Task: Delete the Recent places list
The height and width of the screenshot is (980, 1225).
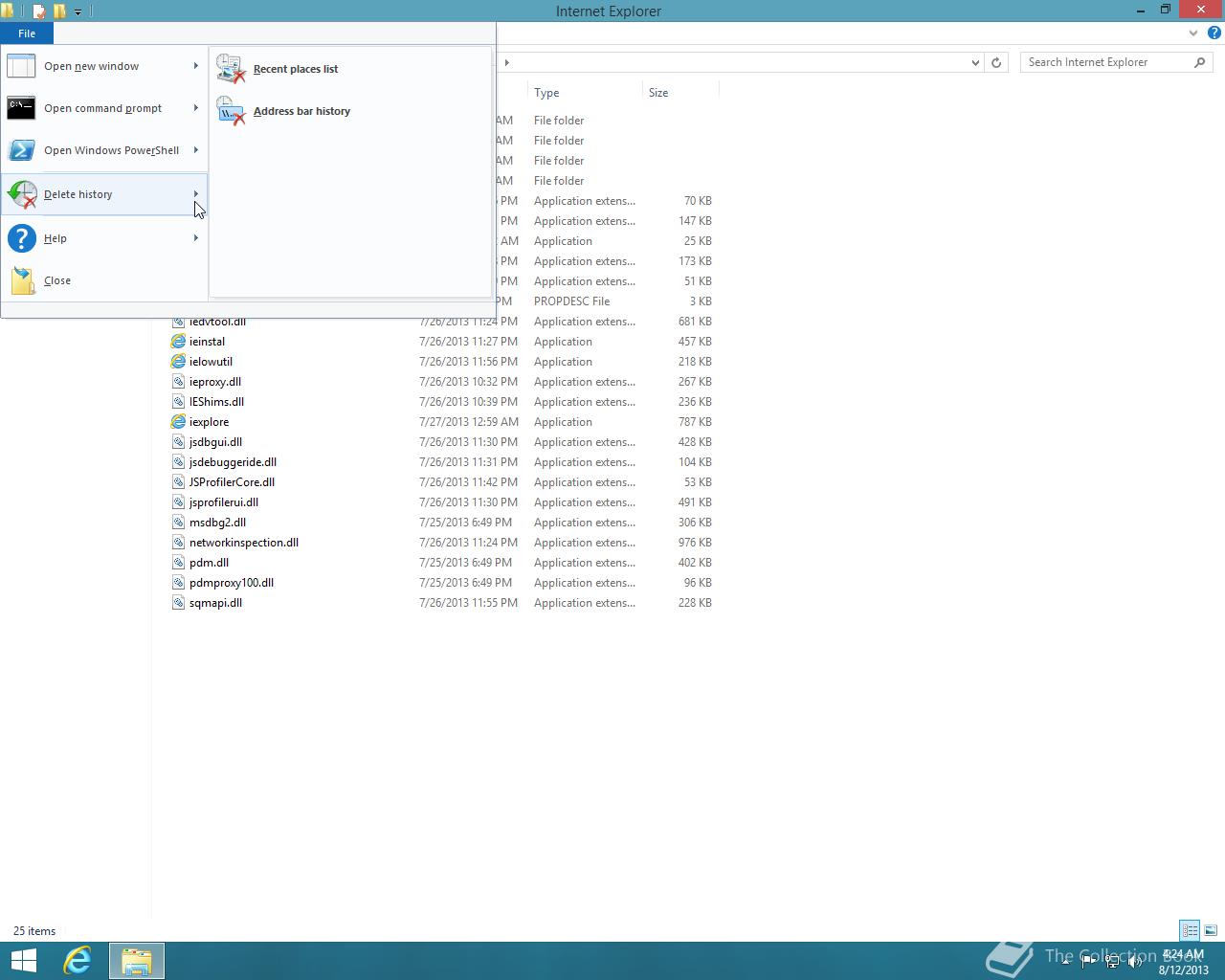Action: pos(350,69)
